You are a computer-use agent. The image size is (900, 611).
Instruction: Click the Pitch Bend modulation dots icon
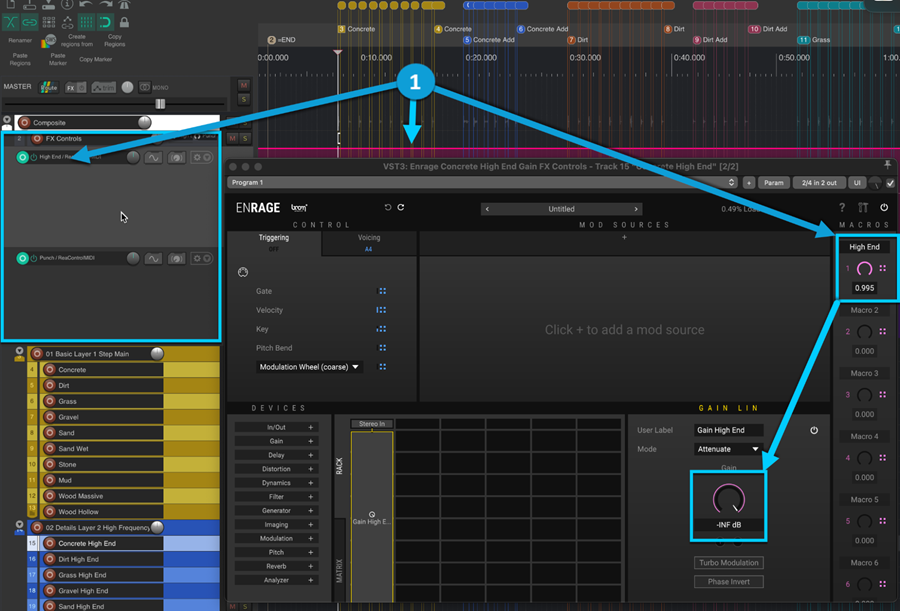coord(382,348)
